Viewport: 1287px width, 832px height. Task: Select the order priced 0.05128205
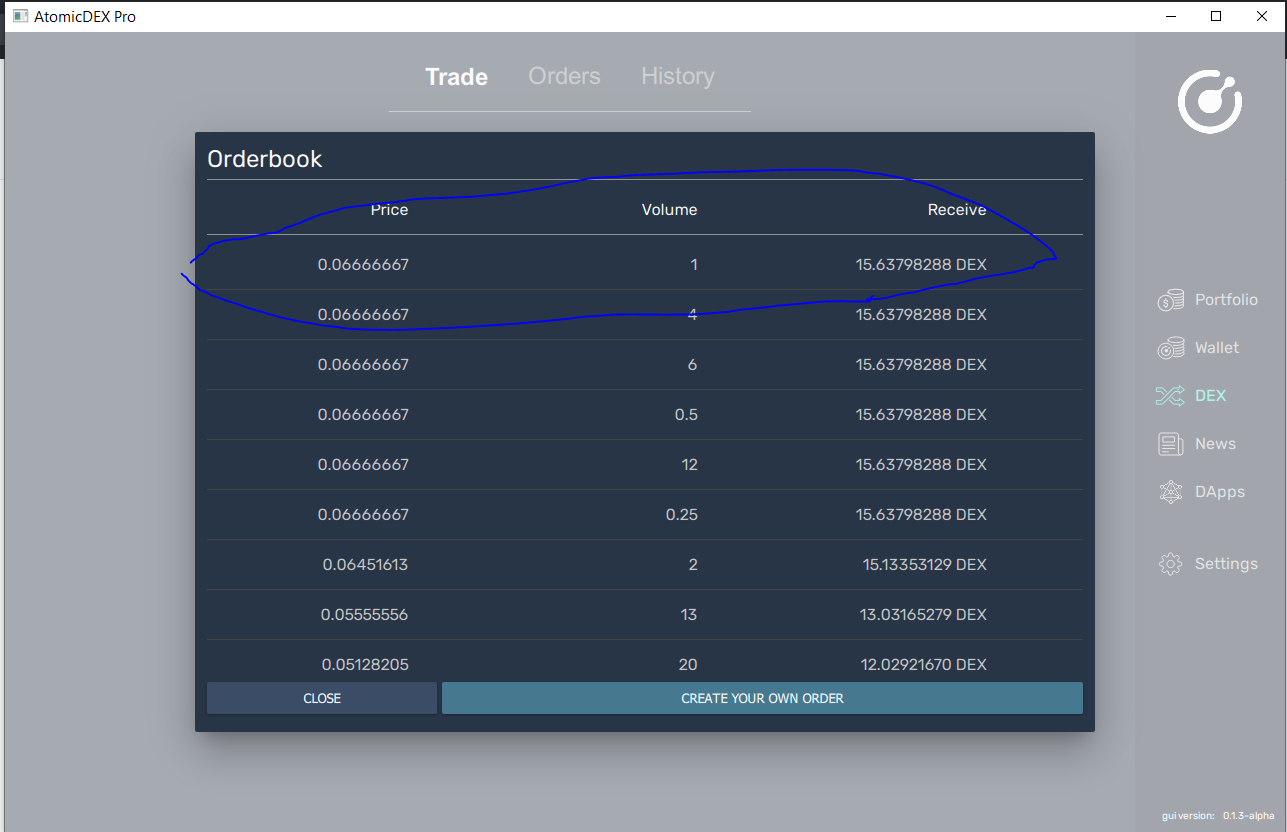pyautogui.click(x=645, y=660)
